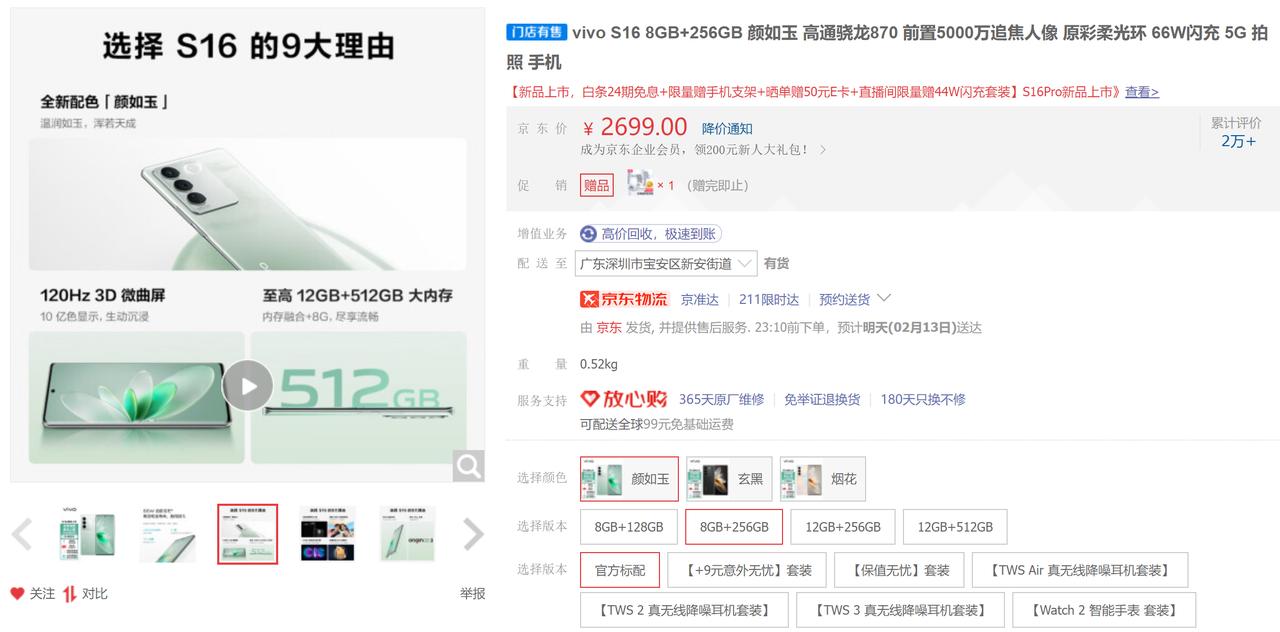Screen dimensions: 1280x632
Task: Click the 门店有售 badge
Action: 537,33
